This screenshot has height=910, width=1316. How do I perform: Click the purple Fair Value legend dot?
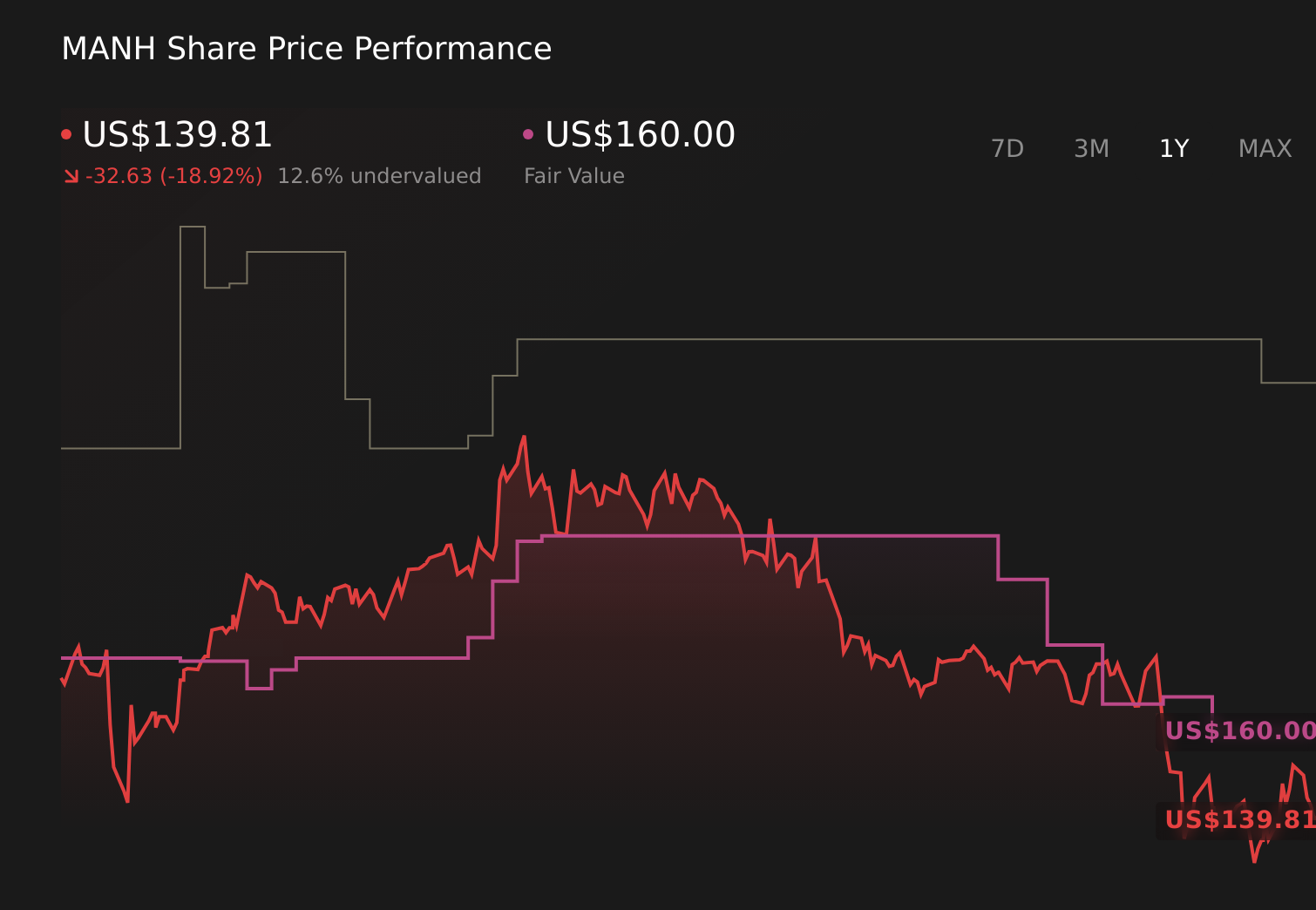pos(527,132)
